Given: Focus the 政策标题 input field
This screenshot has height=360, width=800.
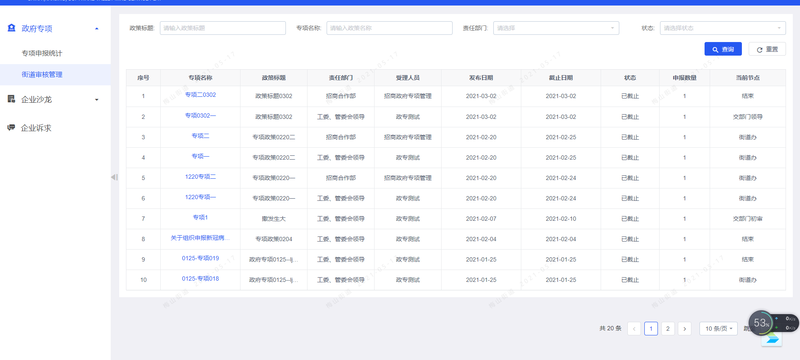Looking at the screenshot, I should (x=223, y=28).
